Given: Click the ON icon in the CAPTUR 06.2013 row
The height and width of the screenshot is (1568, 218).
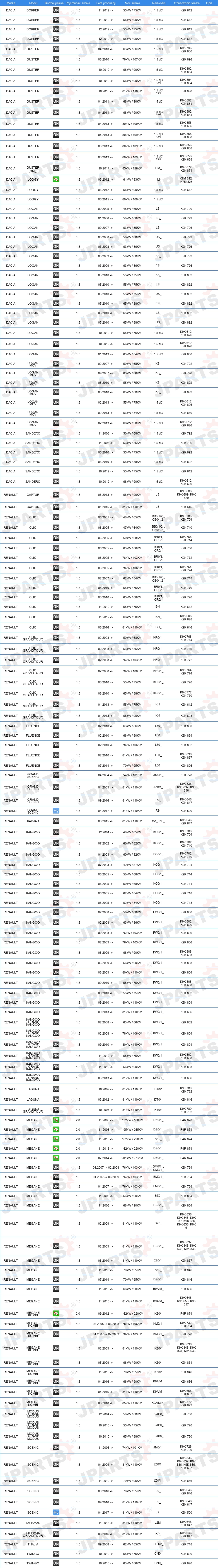Looking at the screenshot, I should tap(56, 495).
